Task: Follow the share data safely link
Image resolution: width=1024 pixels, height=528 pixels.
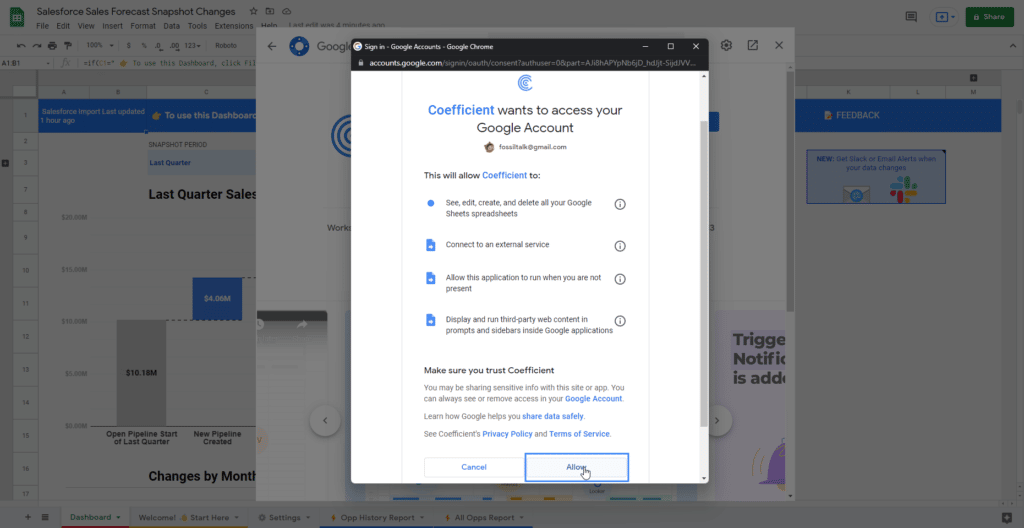Action: tap(553, 416)
